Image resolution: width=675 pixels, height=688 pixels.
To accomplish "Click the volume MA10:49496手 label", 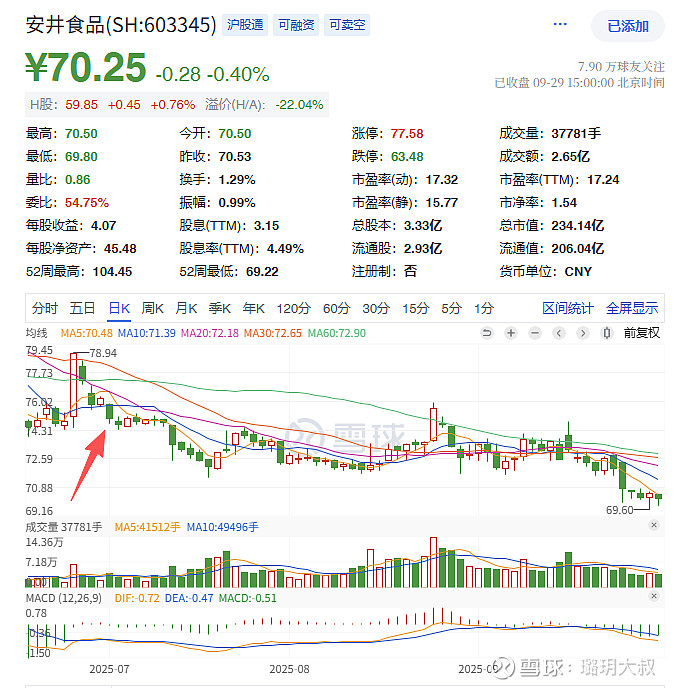I will 223,527.
